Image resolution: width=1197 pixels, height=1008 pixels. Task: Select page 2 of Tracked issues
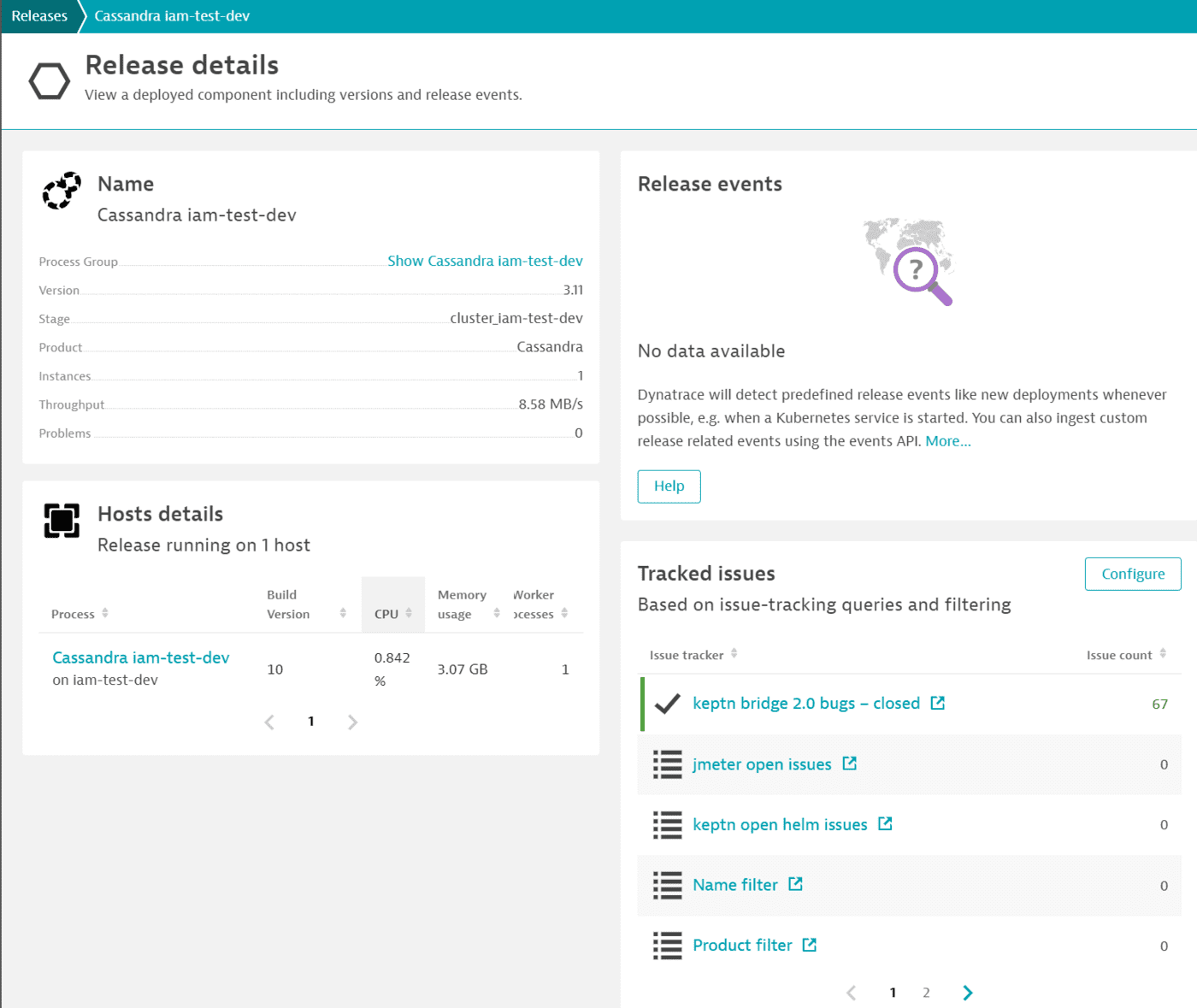pos(926,992)
